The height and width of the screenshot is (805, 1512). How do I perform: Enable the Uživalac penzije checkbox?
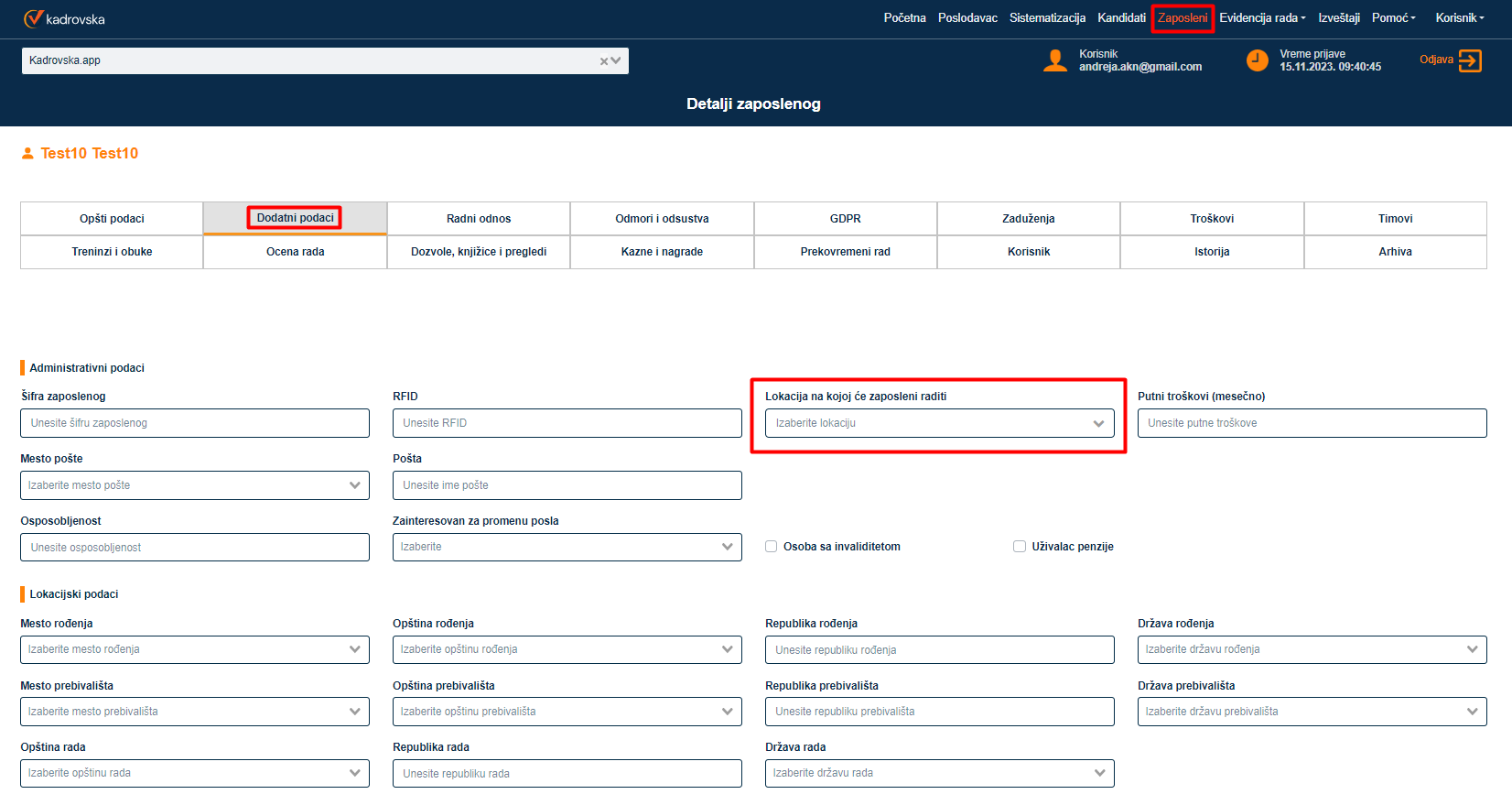pos(1020,547)
